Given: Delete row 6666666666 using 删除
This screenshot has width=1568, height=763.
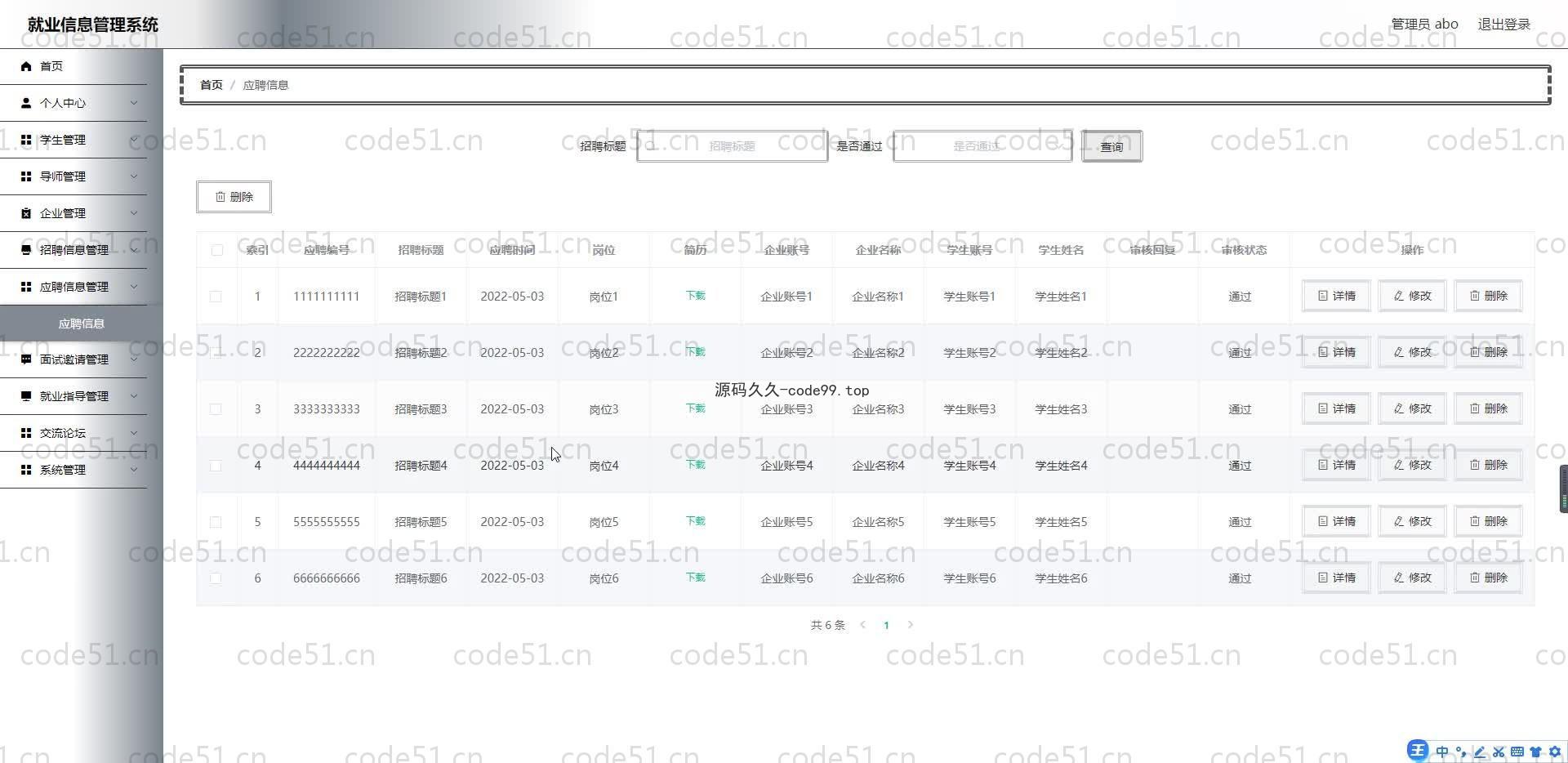Looking at the screenshot, I should [x=1488, y=578].
